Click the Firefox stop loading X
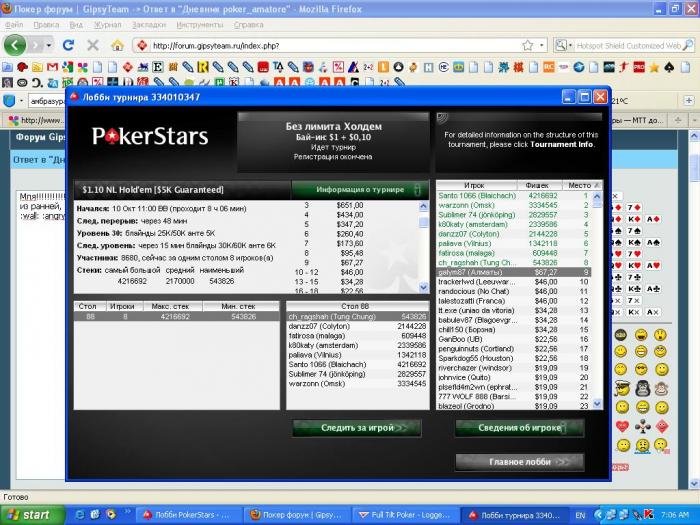700x525 pixels. [x=93, y=45]
